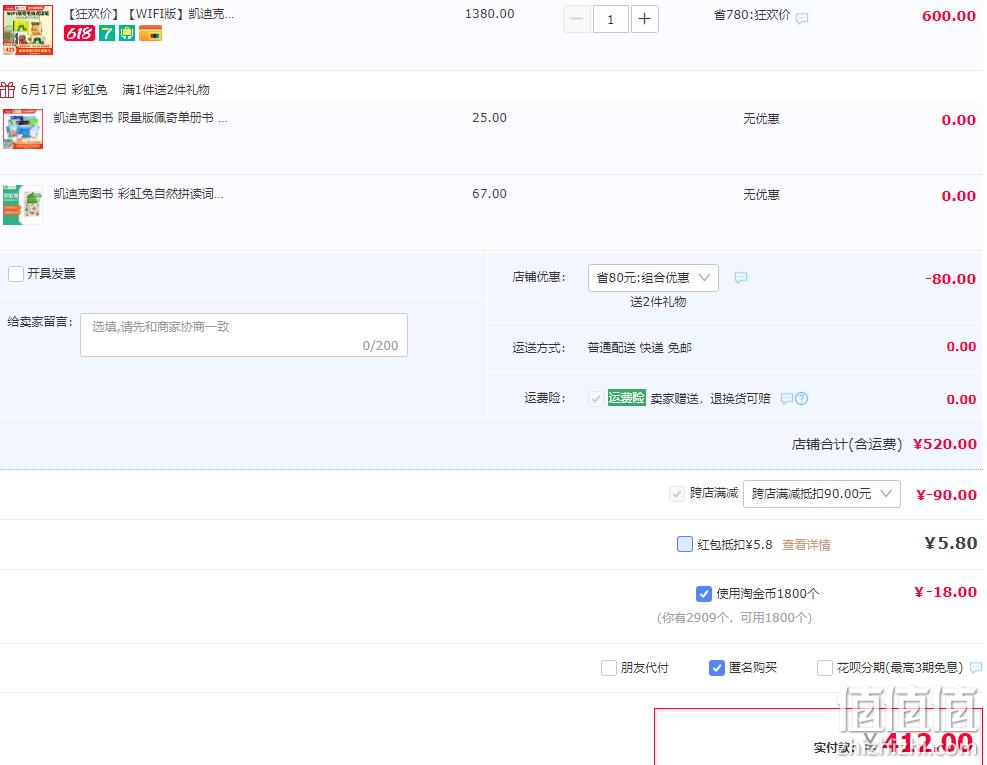Click the 店铺合计(含运费) label
The width and height of the screenshot is (987, 765).
point(847,445)
